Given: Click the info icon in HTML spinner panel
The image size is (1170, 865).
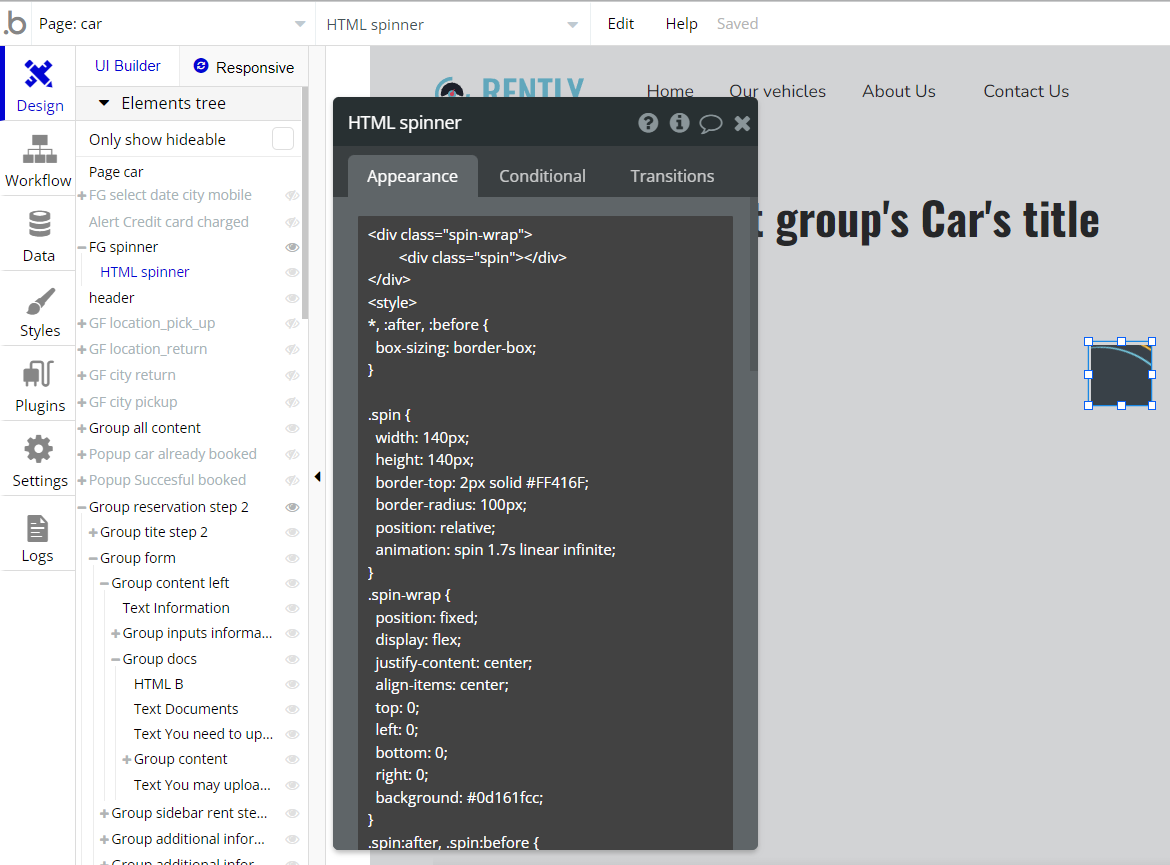Looking at the screenshot, I should click(680, 123).
